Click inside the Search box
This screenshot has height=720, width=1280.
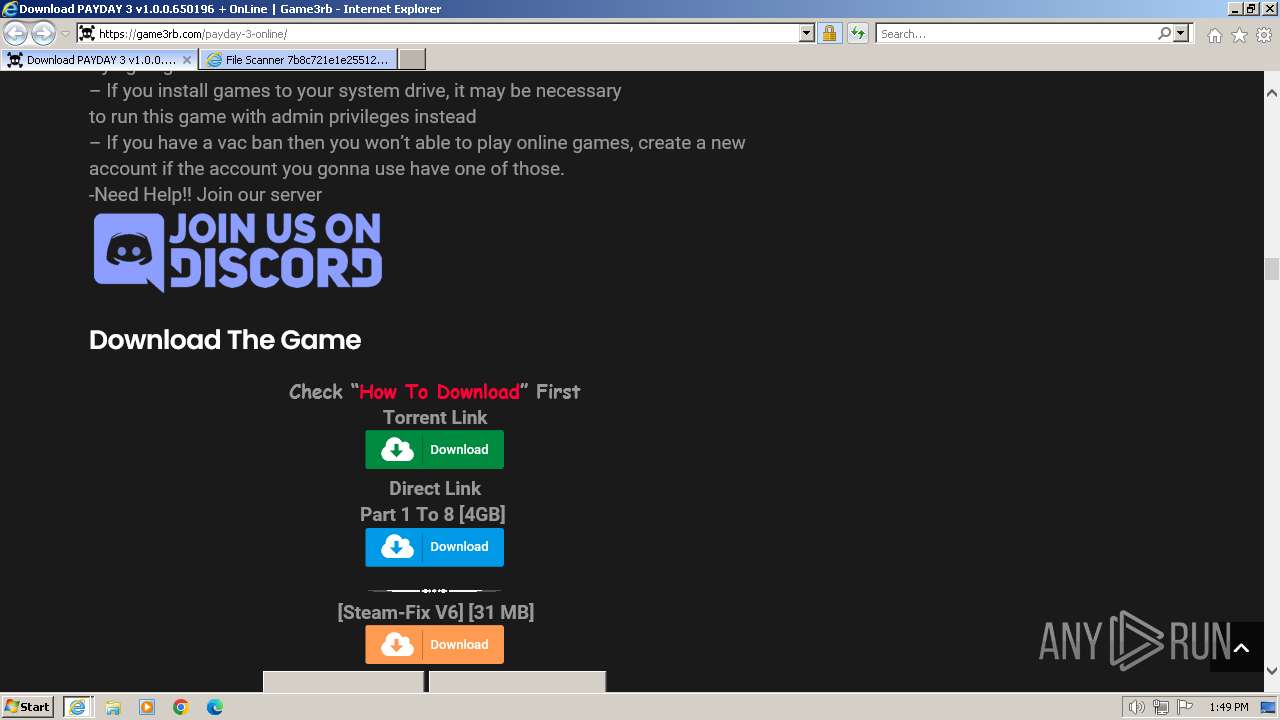pyautogui.click(x=1015, y=33)
